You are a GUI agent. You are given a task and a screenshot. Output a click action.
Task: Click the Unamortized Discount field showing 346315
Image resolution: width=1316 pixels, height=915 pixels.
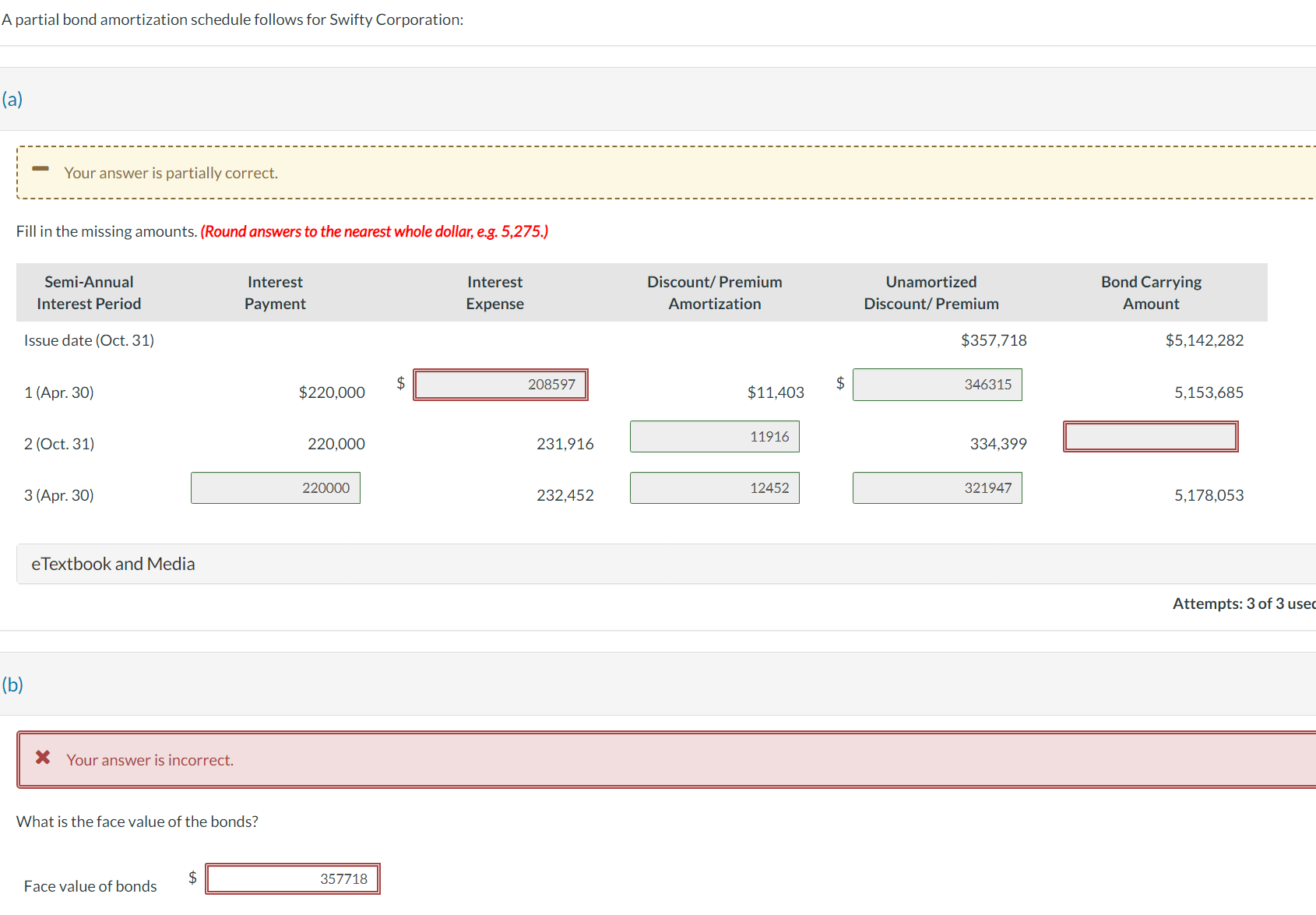click(x=937, y=384)
